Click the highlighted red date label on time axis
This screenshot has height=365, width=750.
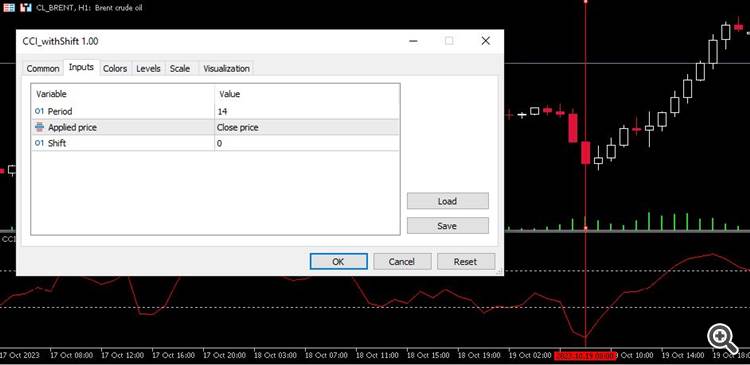584,356
